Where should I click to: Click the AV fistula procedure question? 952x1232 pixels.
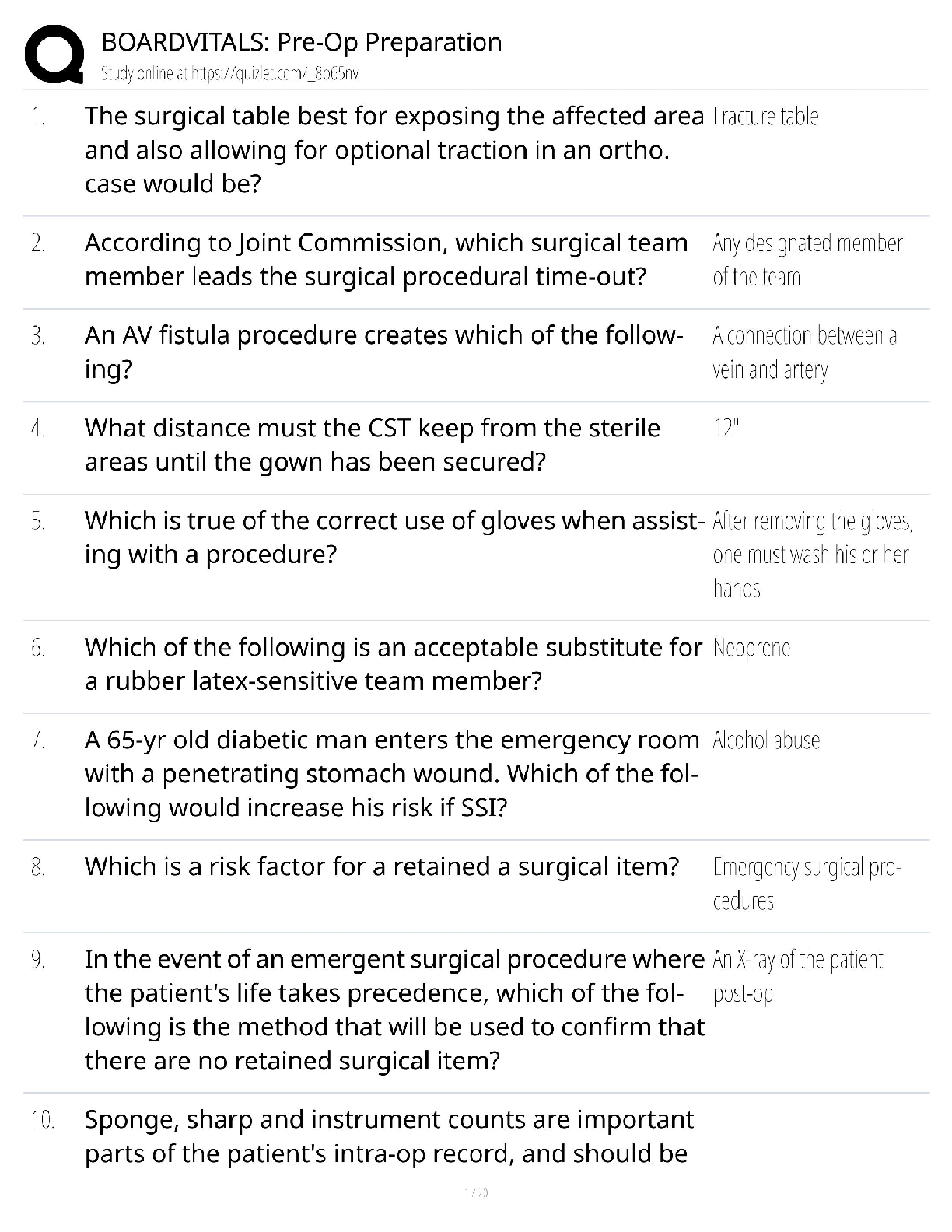click(x=383, y=352)
